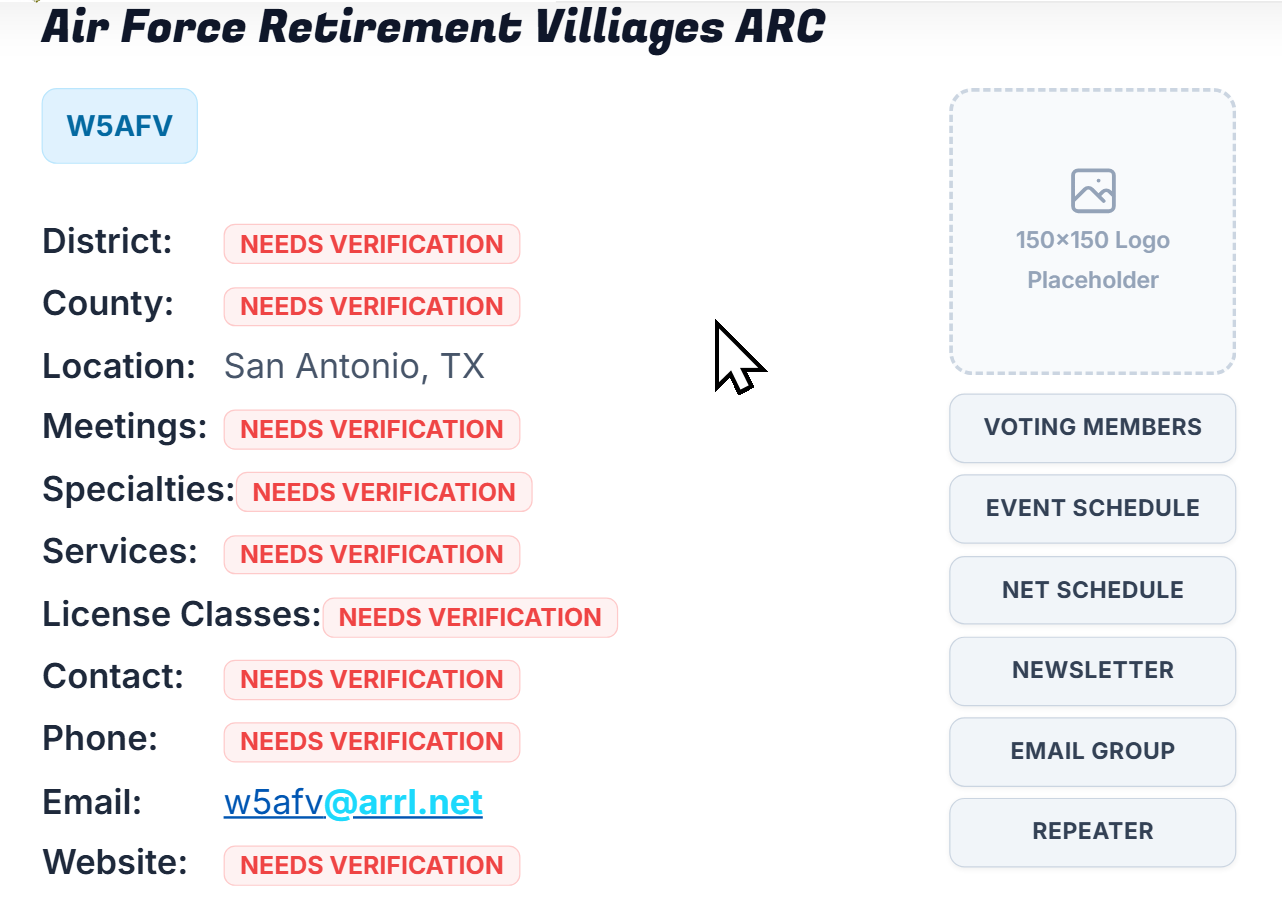This screenshot has height=898, width=1282.
Task: Click the Phone needs verification badge
Action: tap(372, 741)
